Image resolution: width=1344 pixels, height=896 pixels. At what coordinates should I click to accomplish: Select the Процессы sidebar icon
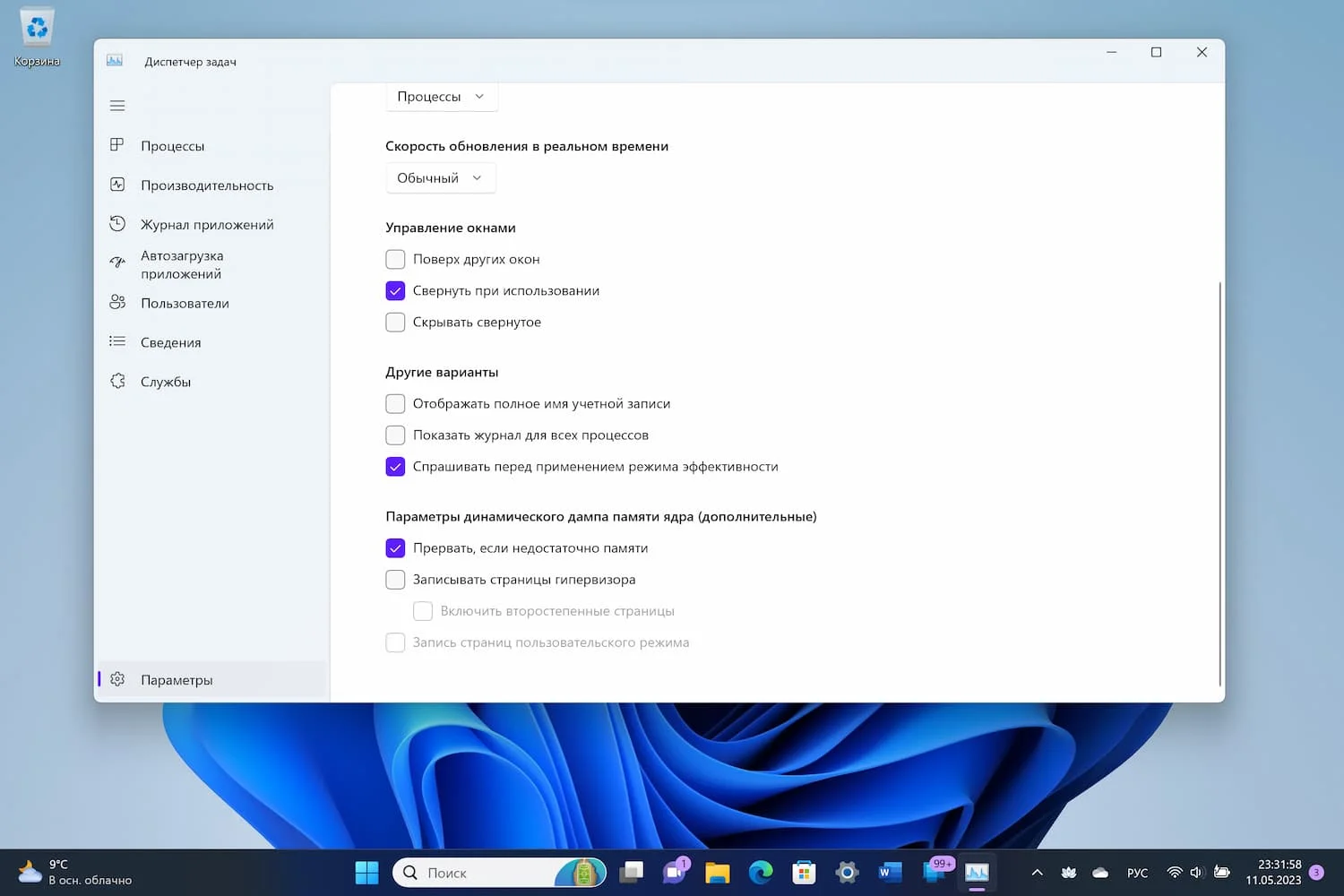[117, 144]
